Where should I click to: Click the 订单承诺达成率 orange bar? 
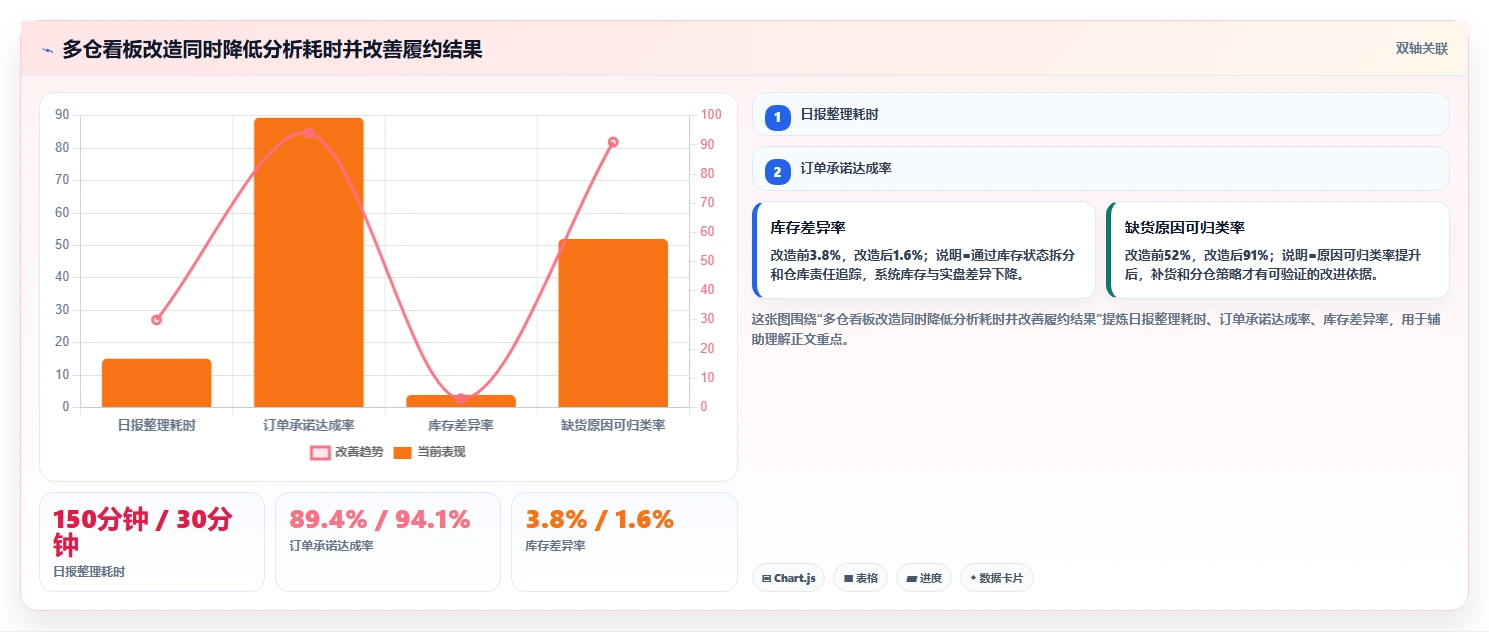tap(308, 262)
